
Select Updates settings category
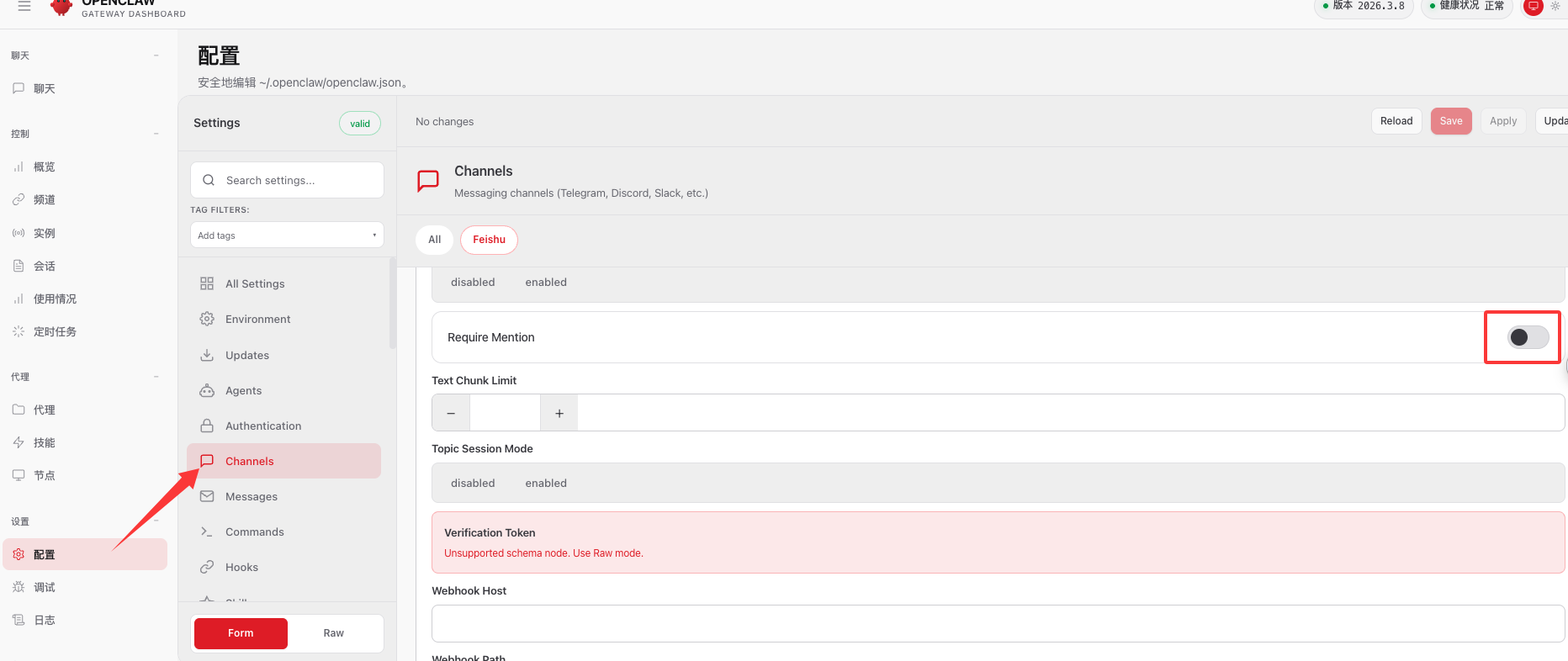tap(284, 355)
